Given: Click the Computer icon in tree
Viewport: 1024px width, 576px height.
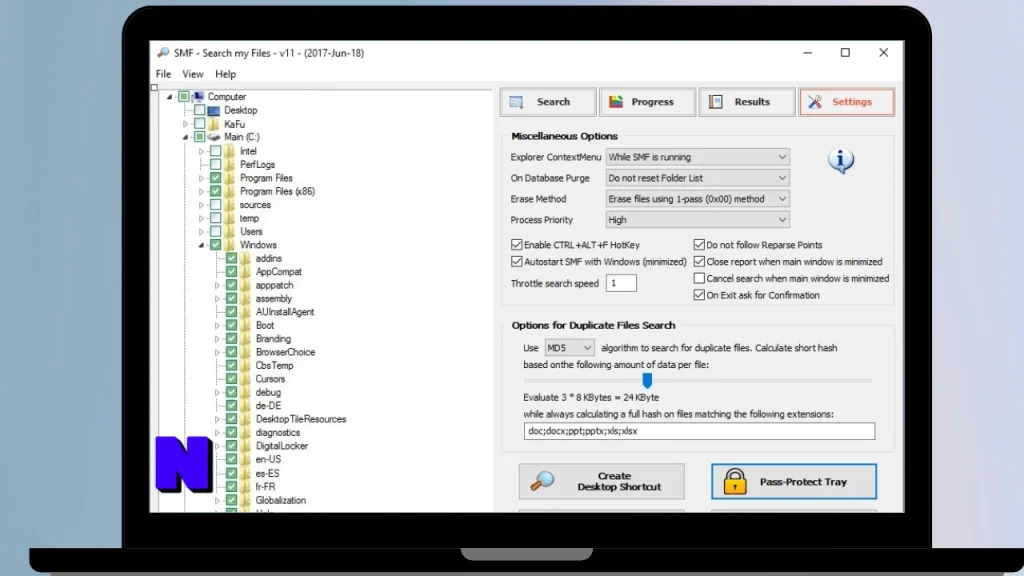Looking at the screenshot, I should click(x=199, y=97).
